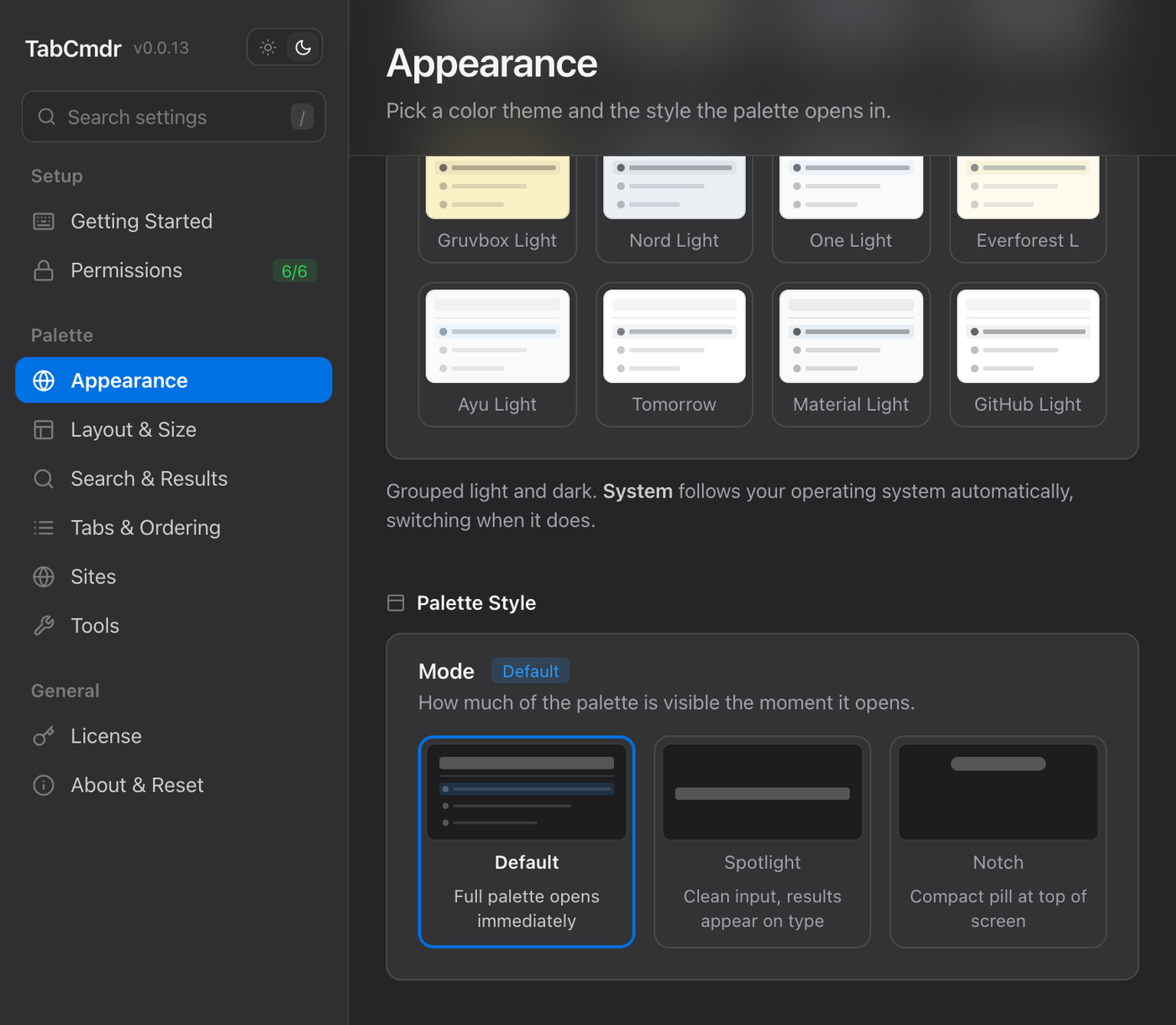Click the 6/6 permissions badge

(294, 271)
